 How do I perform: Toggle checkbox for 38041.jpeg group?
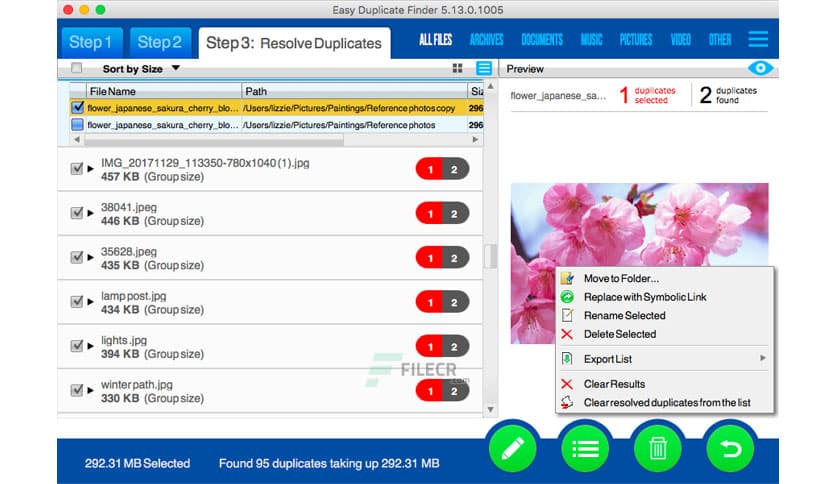point(76,213)
